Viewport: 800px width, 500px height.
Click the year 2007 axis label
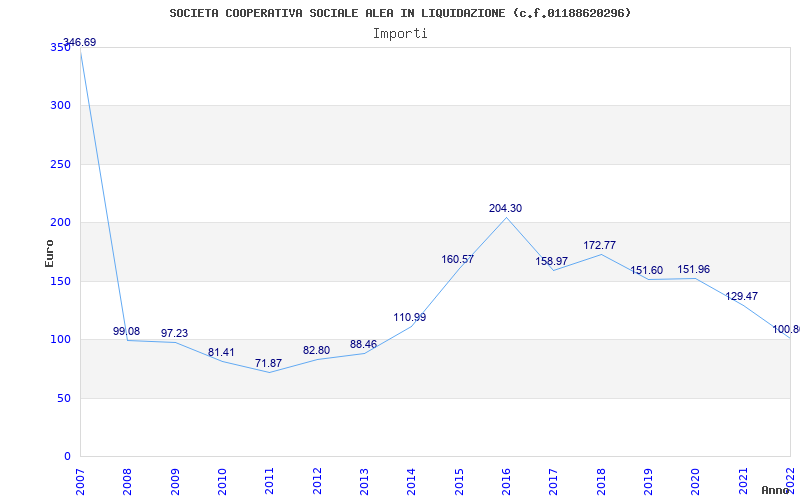(80, 482)
